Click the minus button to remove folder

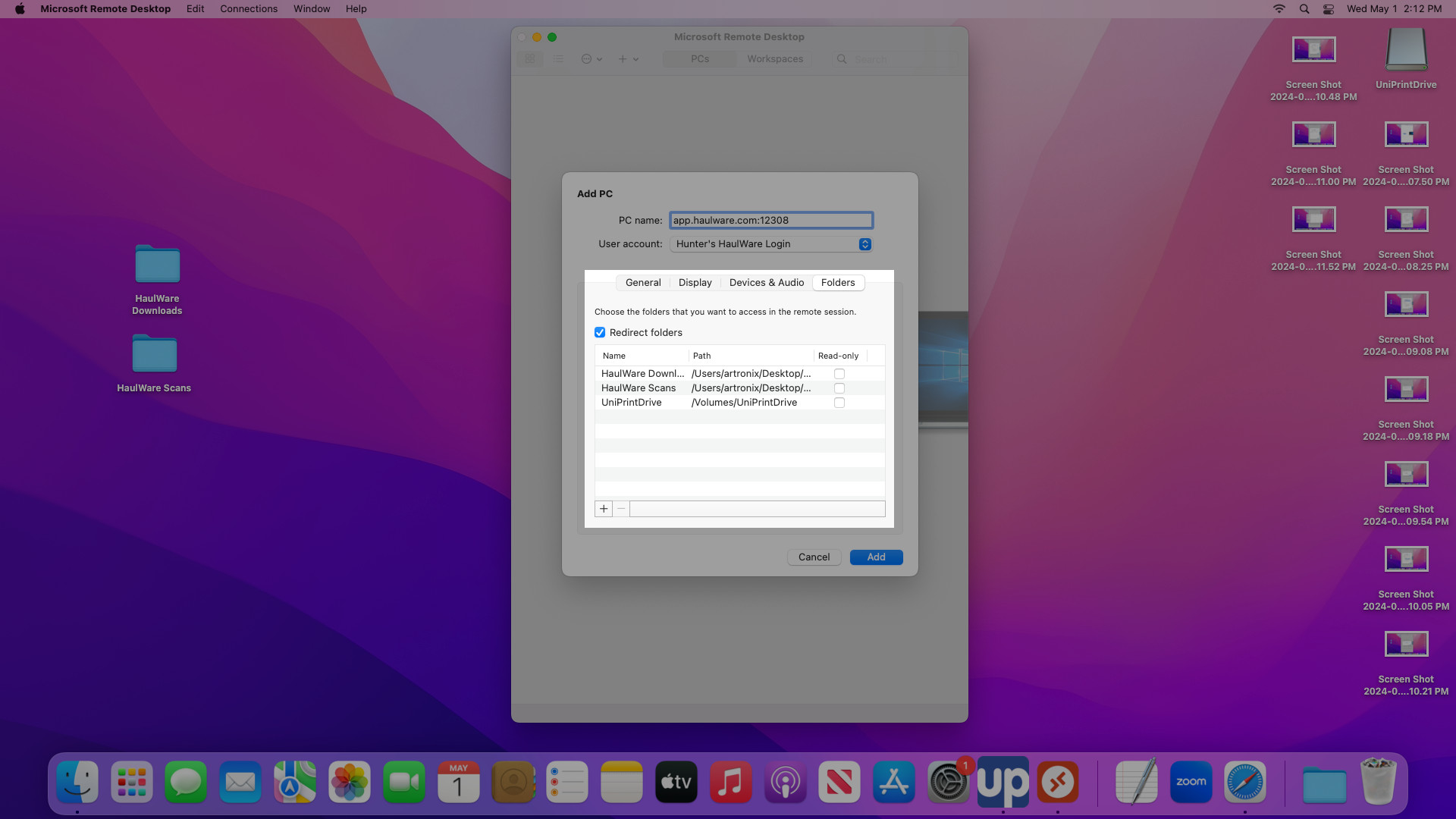click(621, 509)
